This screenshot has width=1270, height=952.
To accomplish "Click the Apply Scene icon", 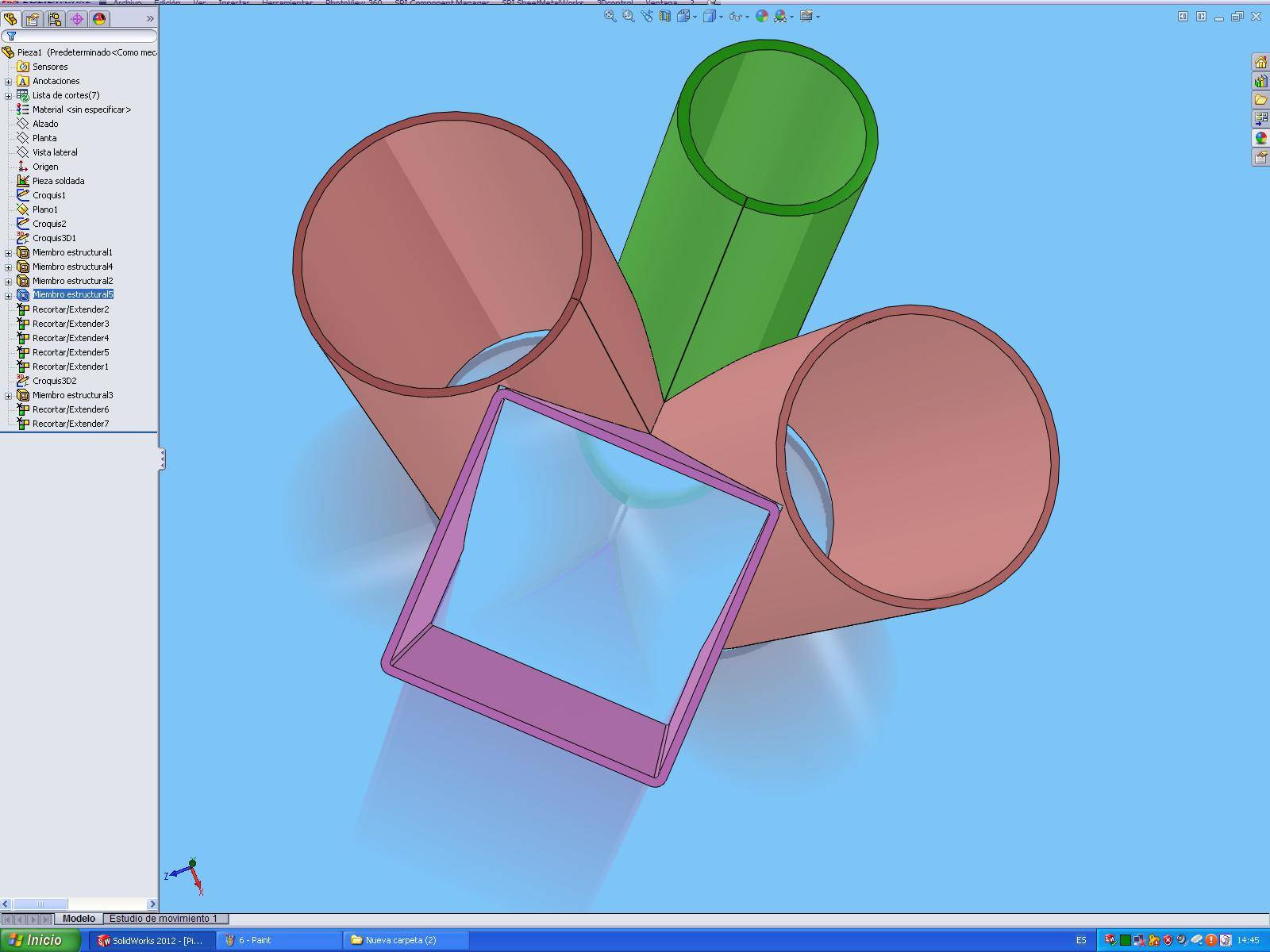I will pos(780,16).
